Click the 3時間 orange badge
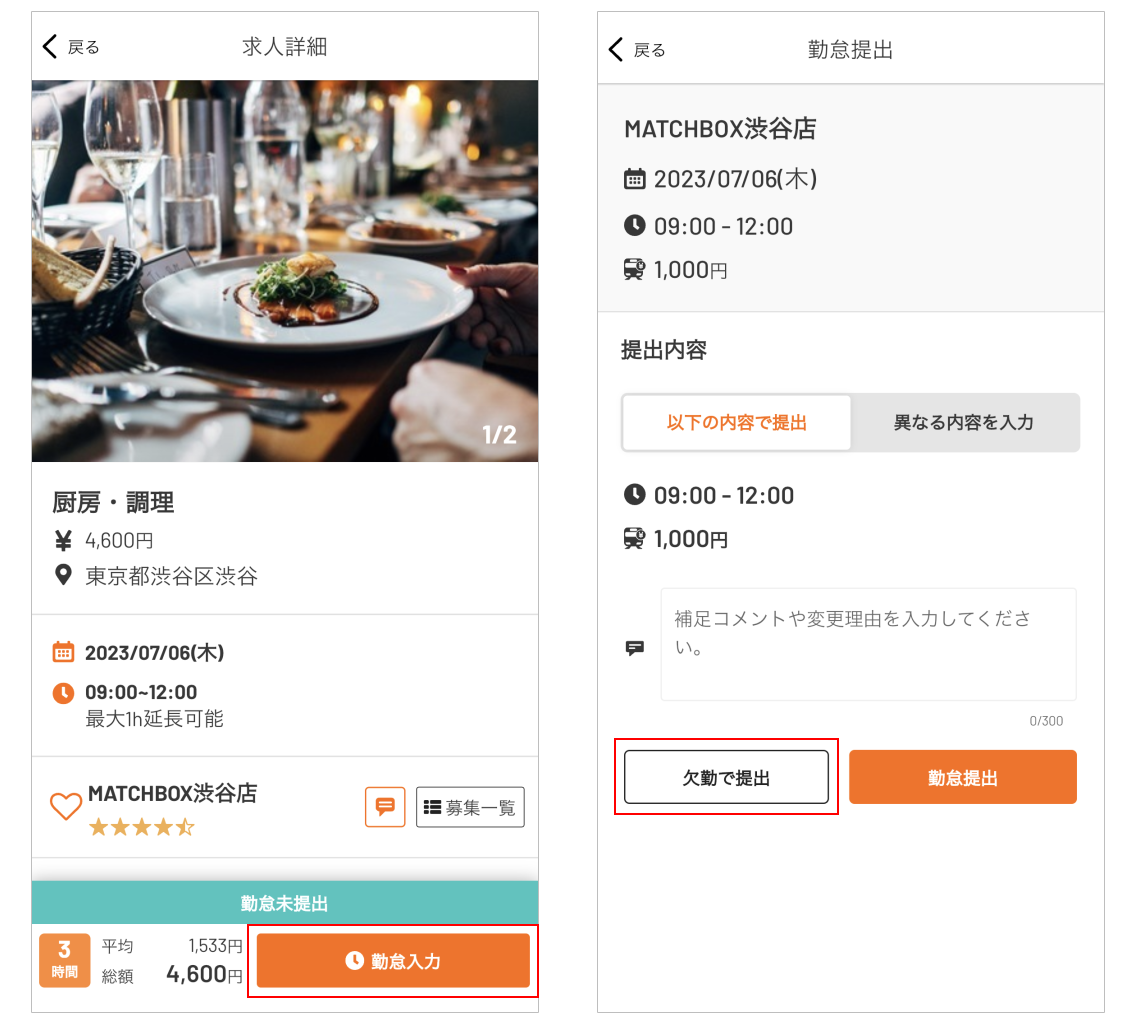Viewport: 1134px width, 1021px height. (65, 960)
